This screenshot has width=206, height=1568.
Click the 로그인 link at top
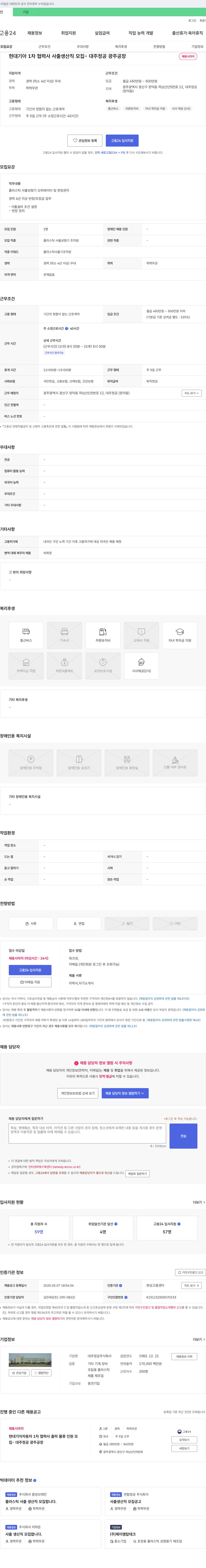tap(192, 21)
